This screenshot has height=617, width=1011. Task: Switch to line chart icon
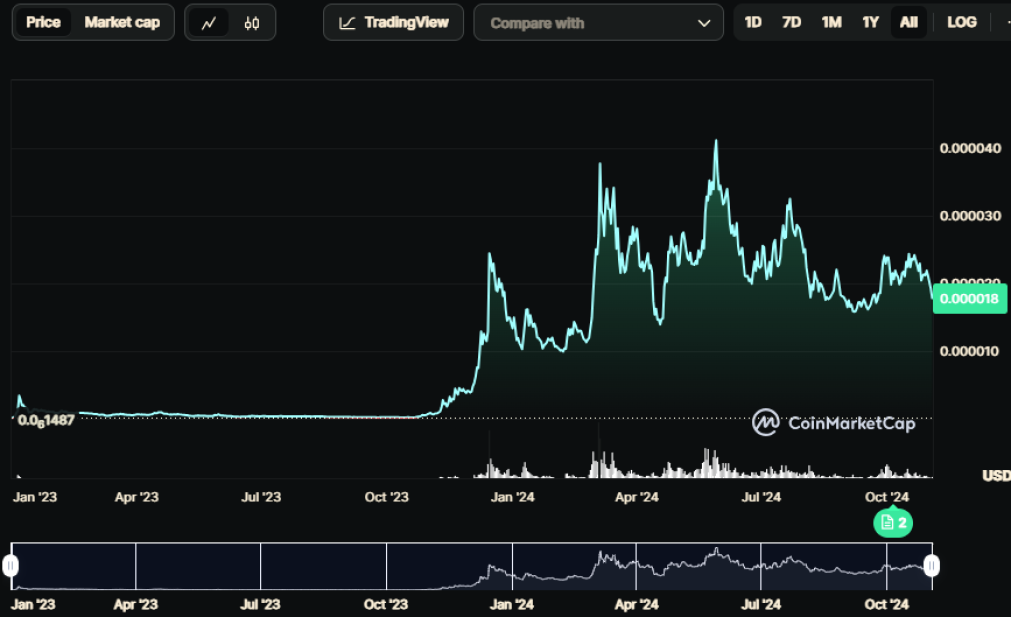coord(208,23)
